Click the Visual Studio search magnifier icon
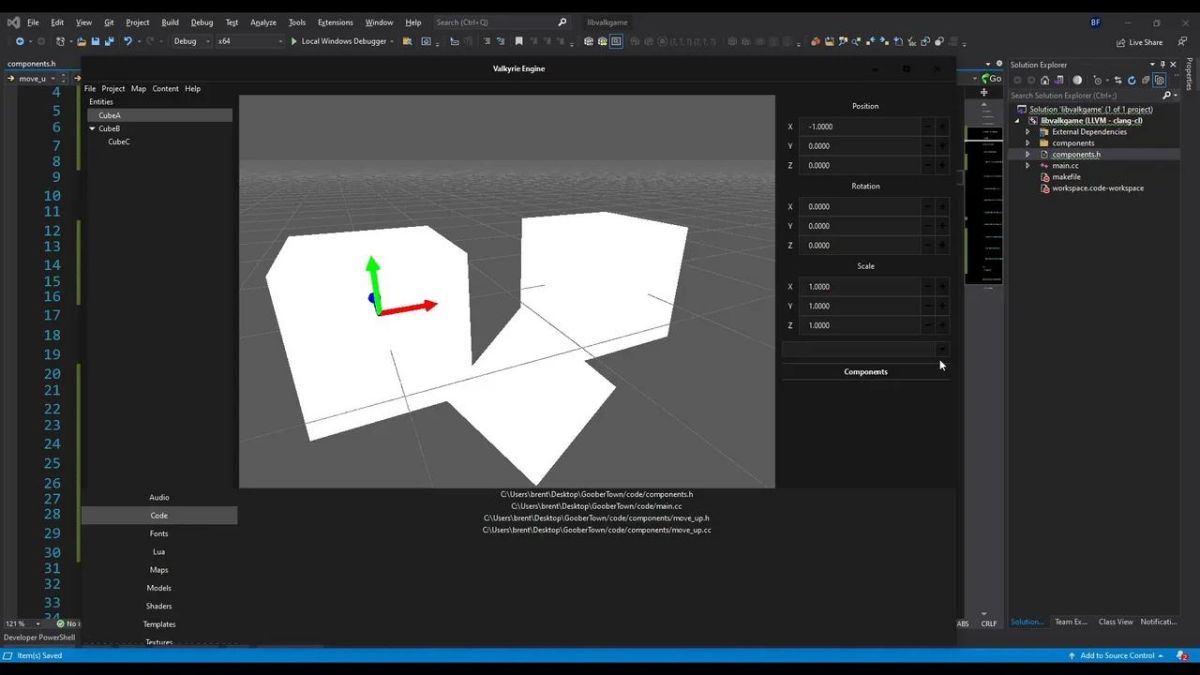This screenshot has width=1200, height=675. pyautogui.click(x=562, y=22)
